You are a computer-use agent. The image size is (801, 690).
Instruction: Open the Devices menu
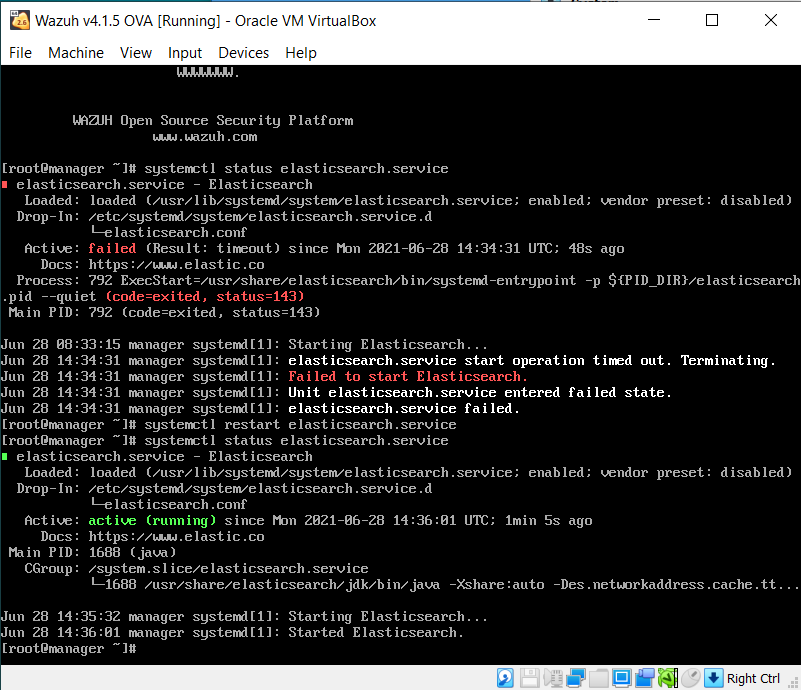click(244, 53)
